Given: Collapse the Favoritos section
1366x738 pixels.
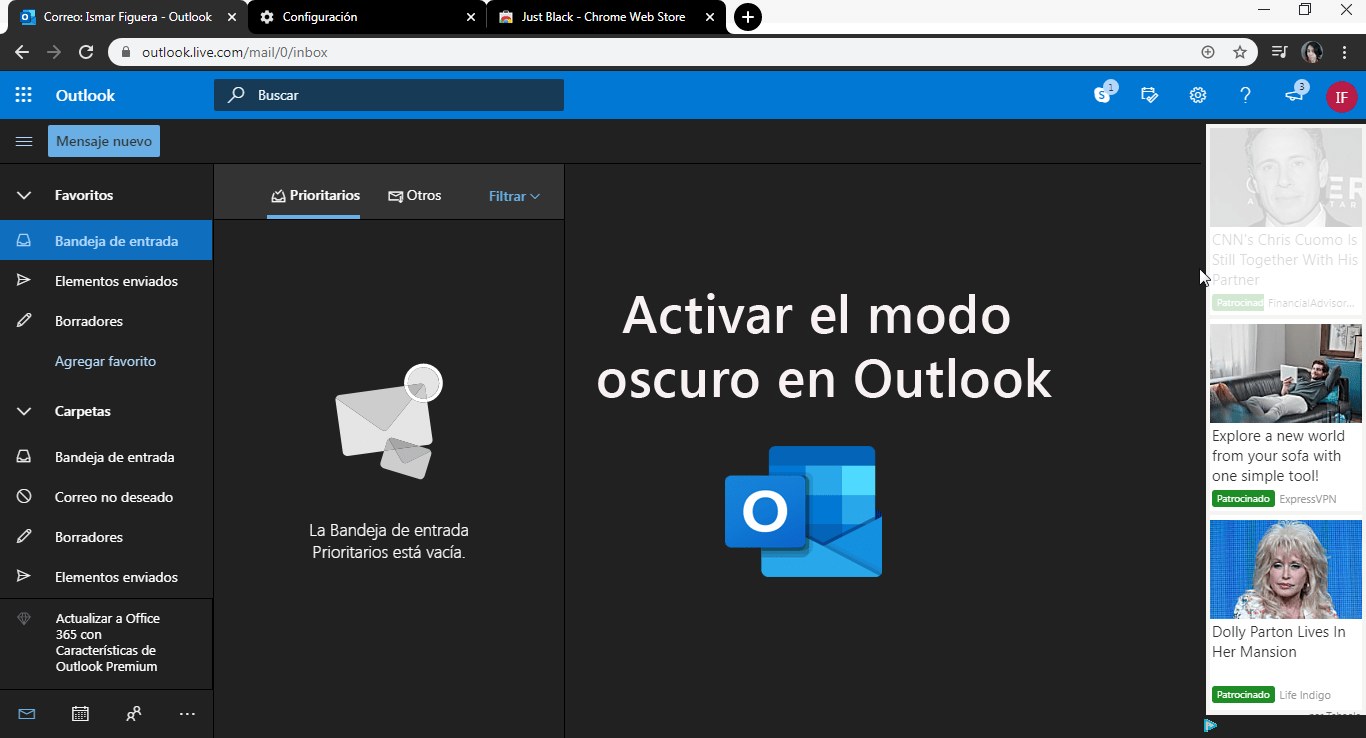Looking at the screenshot, I should tap(24, 195).
